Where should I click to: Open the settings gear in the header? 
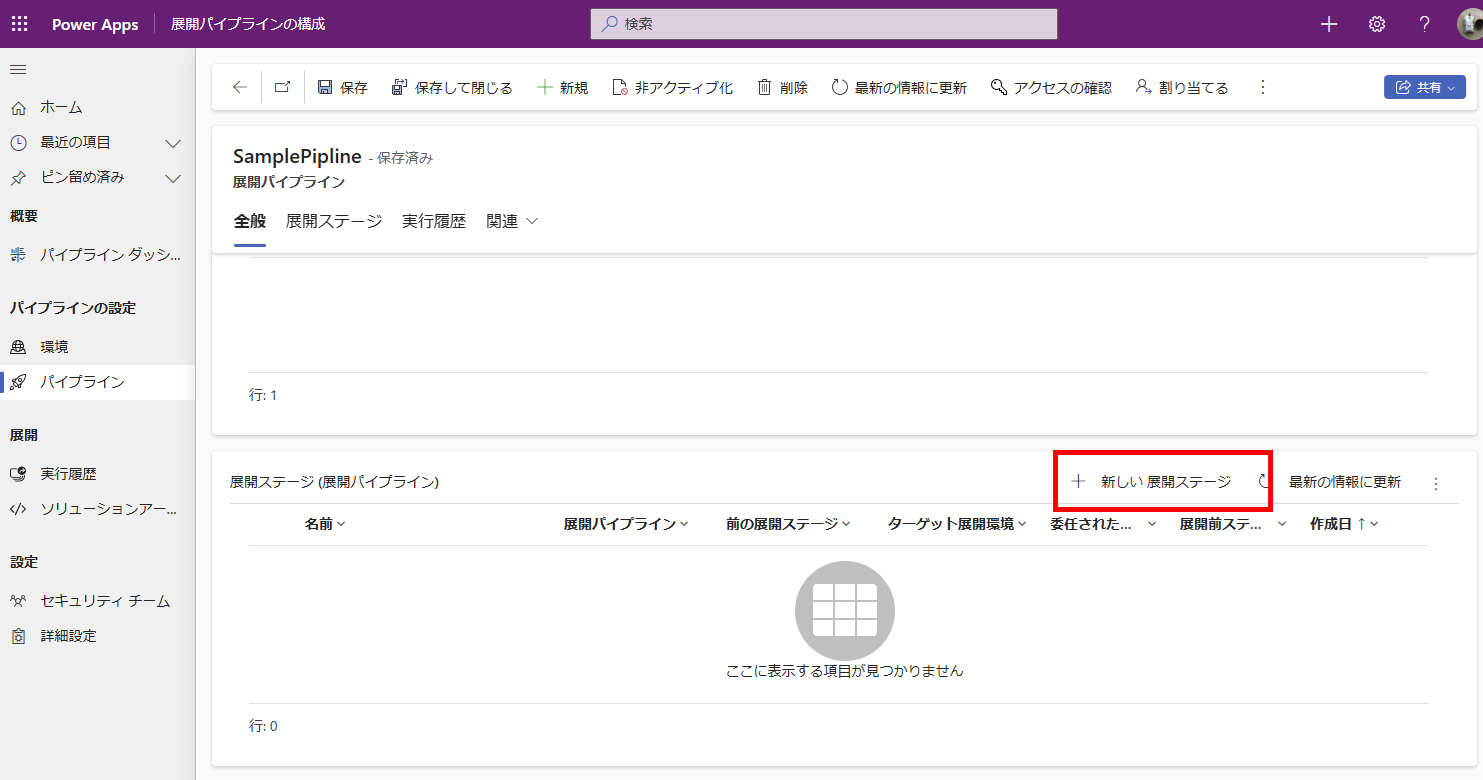point(1376,23)
